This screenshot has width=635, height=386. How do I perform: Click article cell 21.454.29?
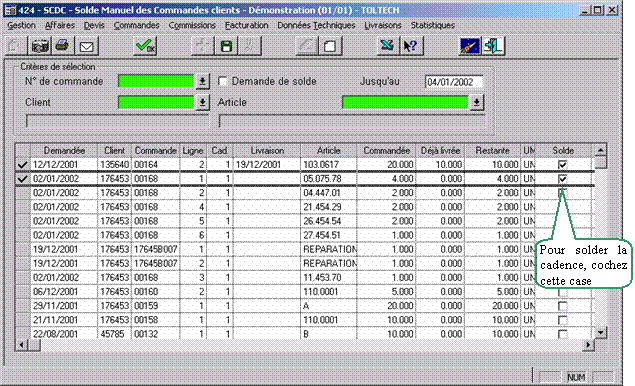pyautogui.click(x=328, y=207)
